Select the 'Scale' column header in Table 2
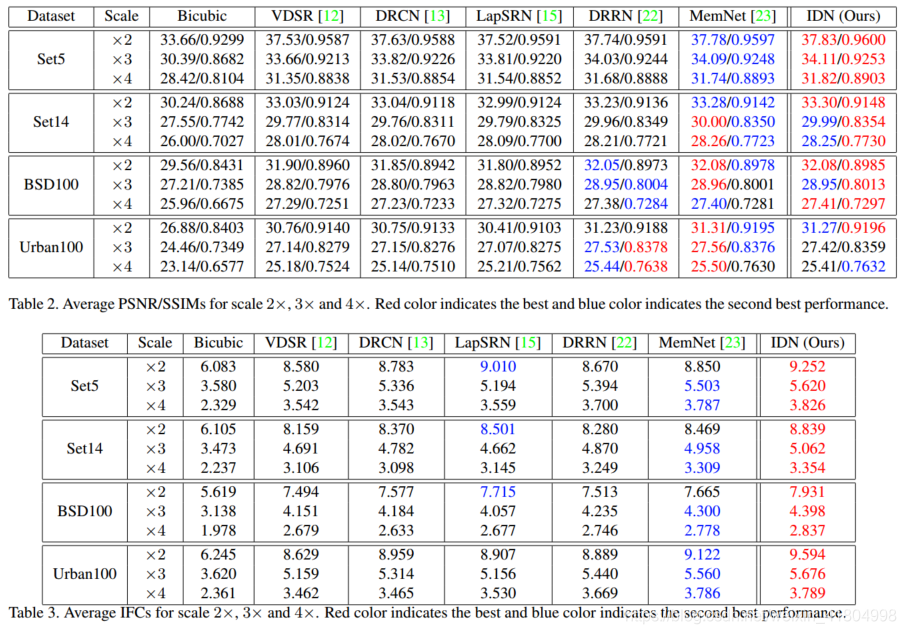This screenshot has width=906, height=634. tap(121, 16)
